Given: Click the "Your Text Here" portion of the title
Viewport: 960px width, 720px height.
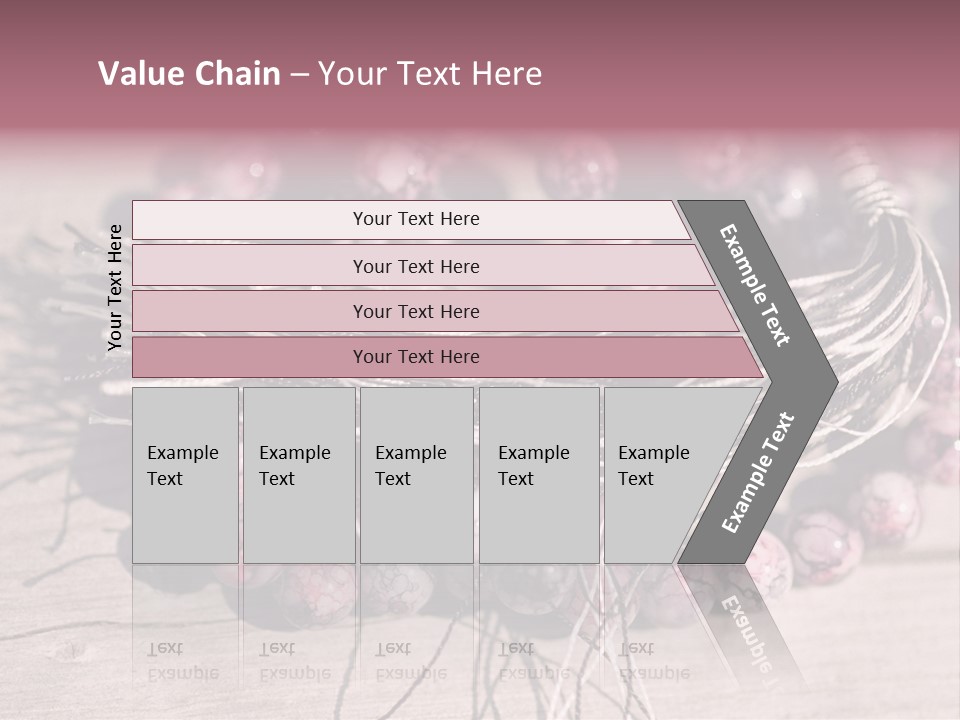Looking at the screenshot, I should click(430, 74).
